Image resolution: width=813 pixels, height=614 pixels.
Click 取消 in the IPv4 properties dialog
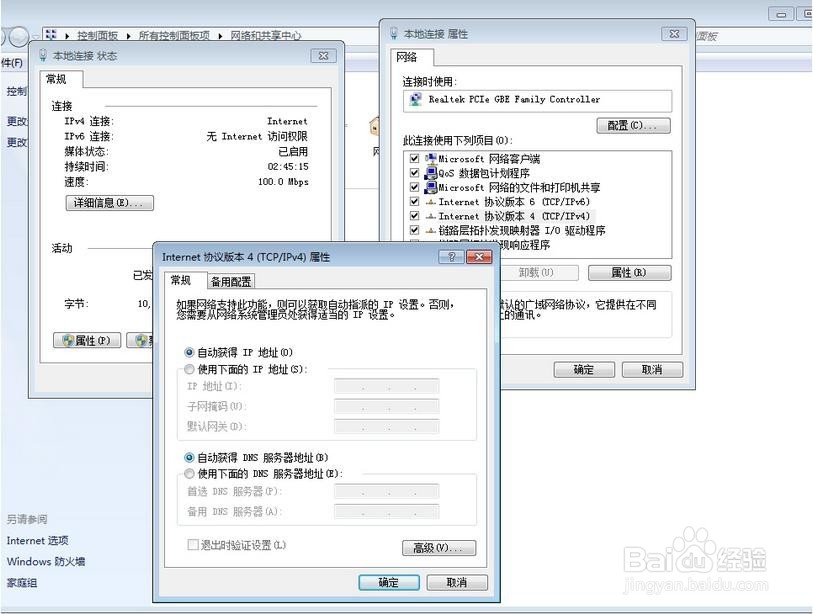tap(457, 582)
